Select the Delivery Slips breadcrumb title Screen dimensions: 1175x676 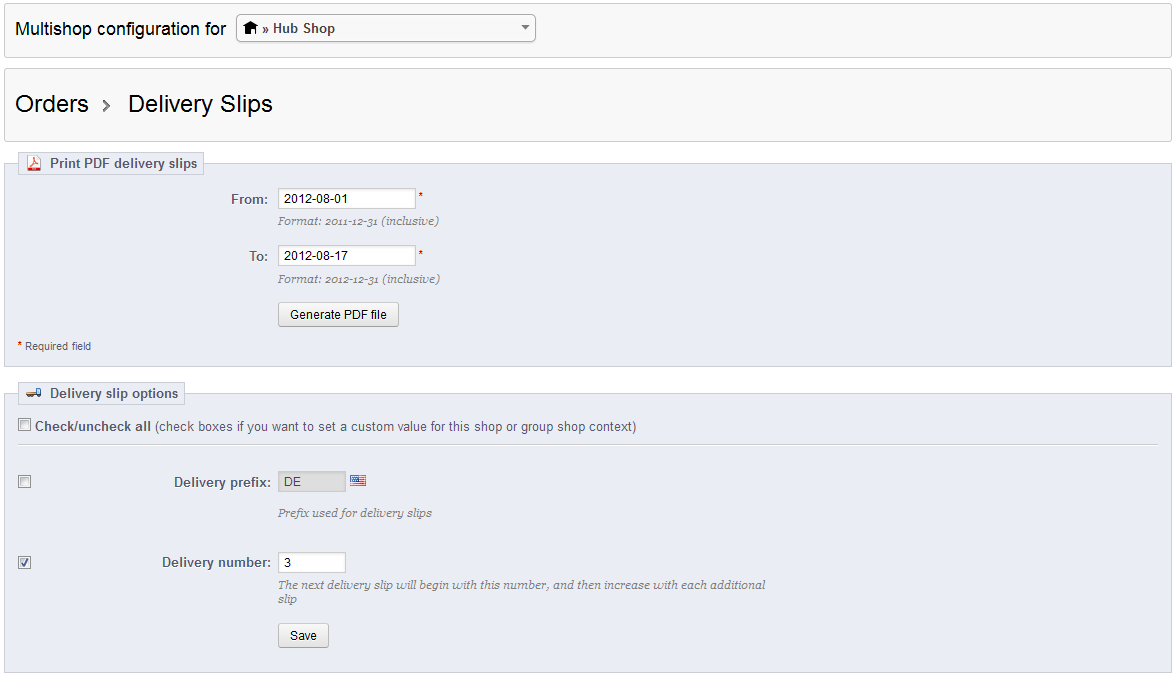point(200,104)
